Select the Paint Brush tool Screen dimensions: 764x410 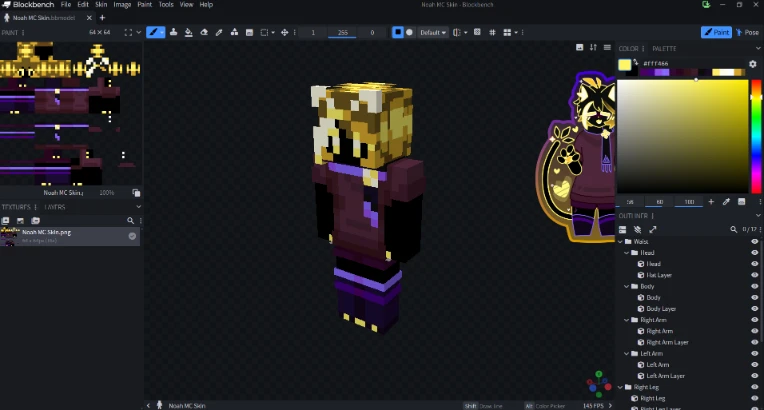[153, 33]
